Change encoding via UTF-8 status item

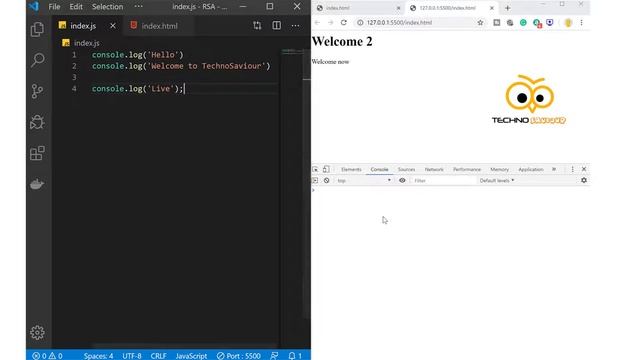(x=132, y=356)
